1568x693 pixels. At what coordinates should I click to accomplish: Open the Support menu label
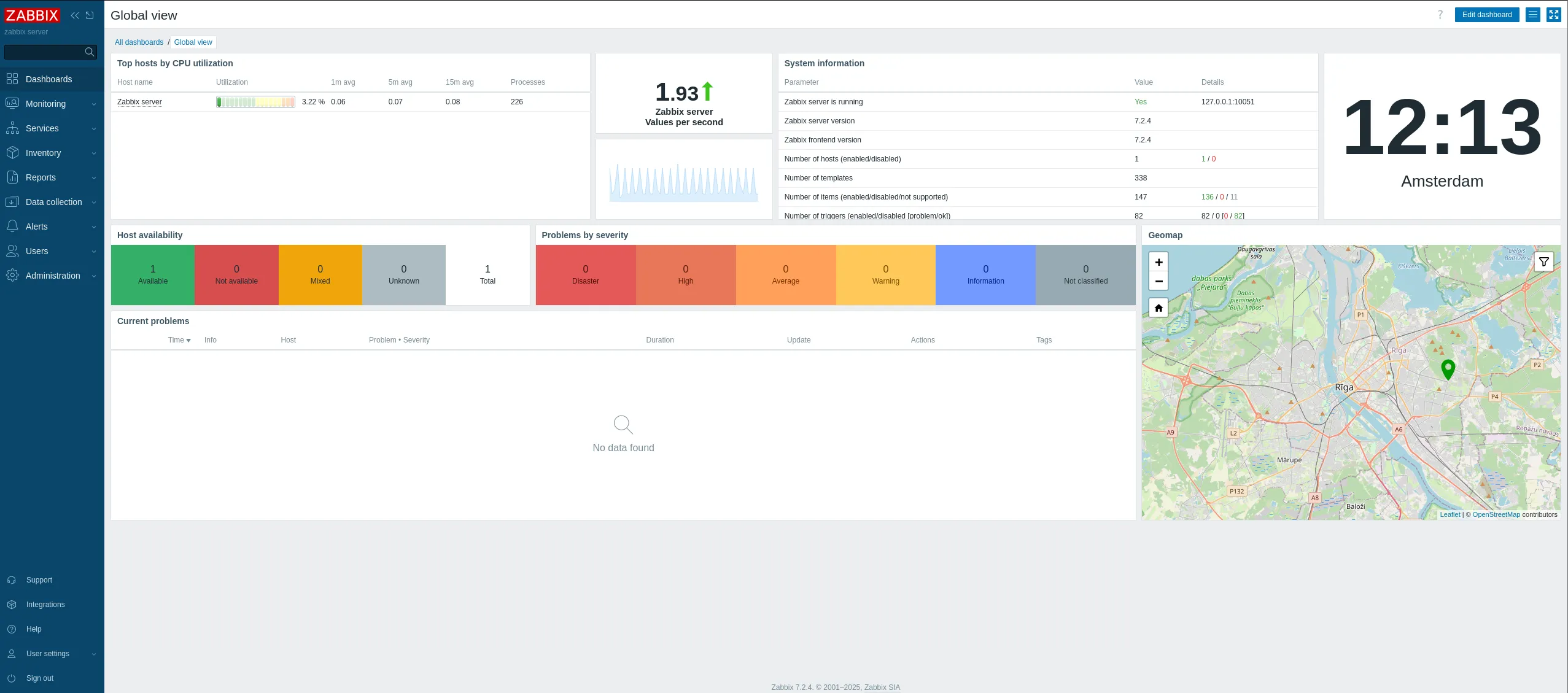(39, 580)
